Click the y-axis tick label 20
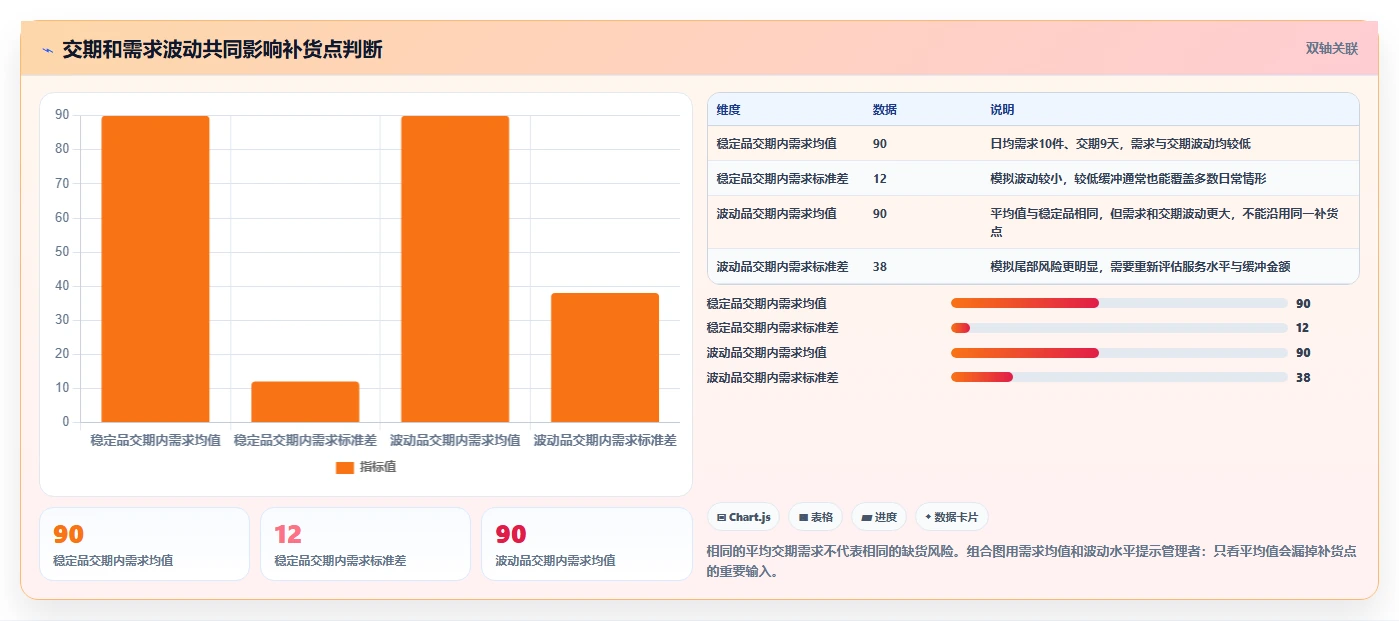The width and height of the screenshot is (1399, 621). click(x=62, y=354)
